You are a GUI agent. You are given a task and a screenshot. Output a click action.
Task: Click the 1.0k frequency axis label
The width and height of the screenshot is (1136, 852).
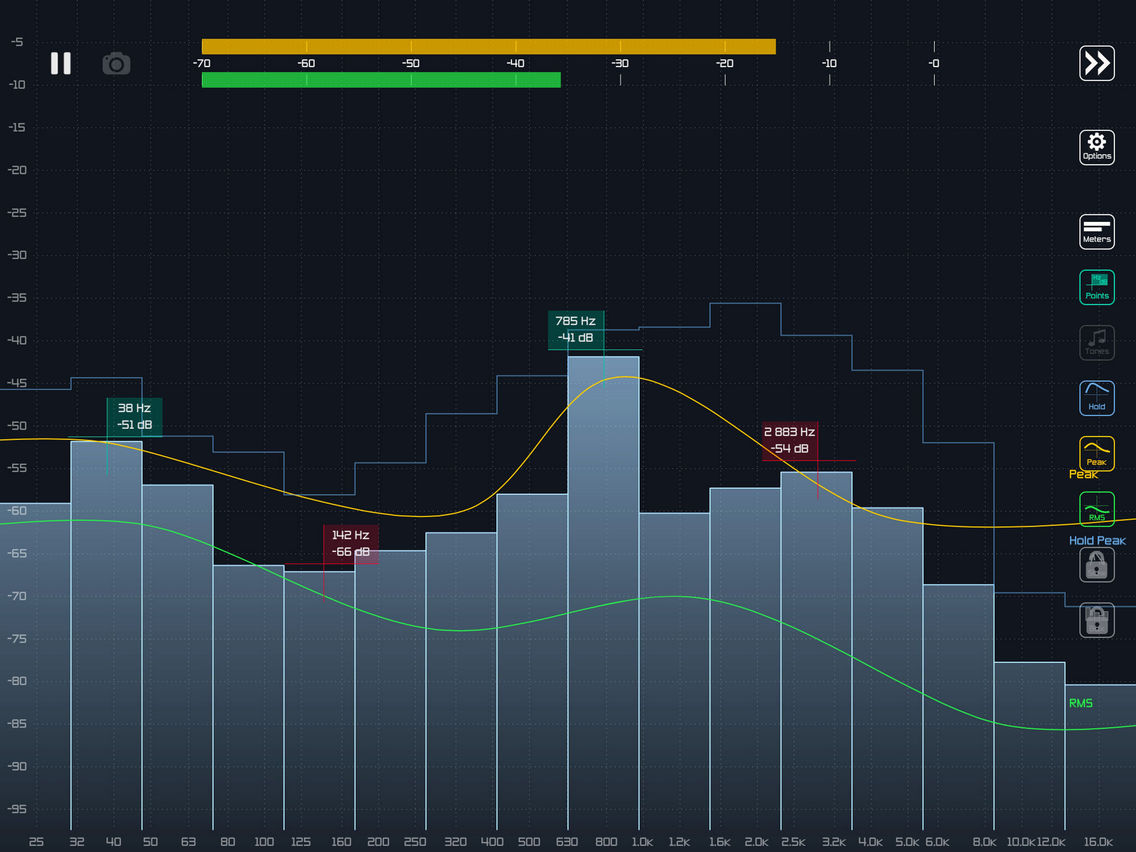(641, 842)
